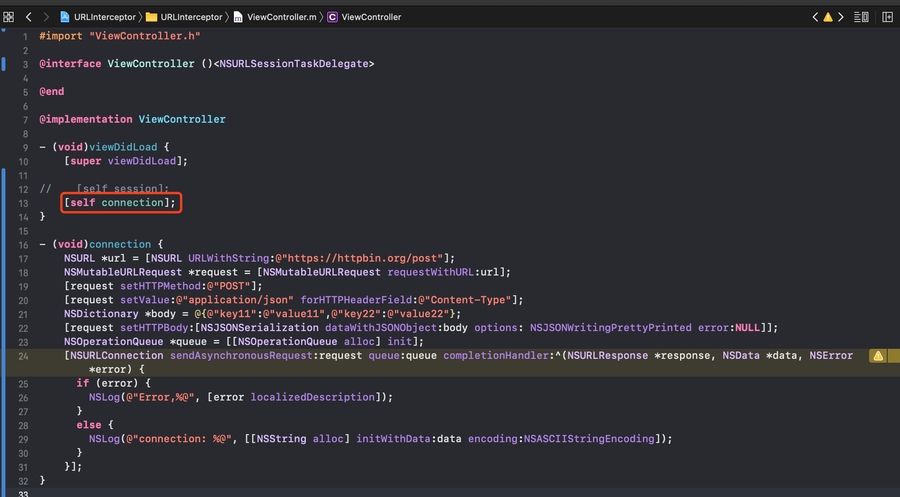Click warning badge on line 24
This screenshot has width=900, height=497.
(877, 355)
